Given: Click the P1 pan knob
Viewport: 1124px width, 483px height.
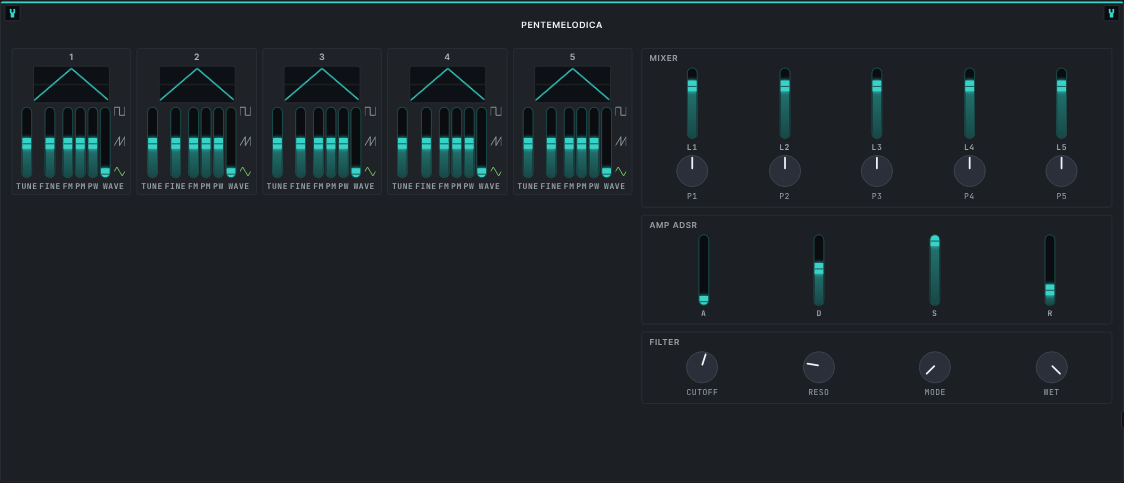Looking at the screenshot, I should (692, 171).
